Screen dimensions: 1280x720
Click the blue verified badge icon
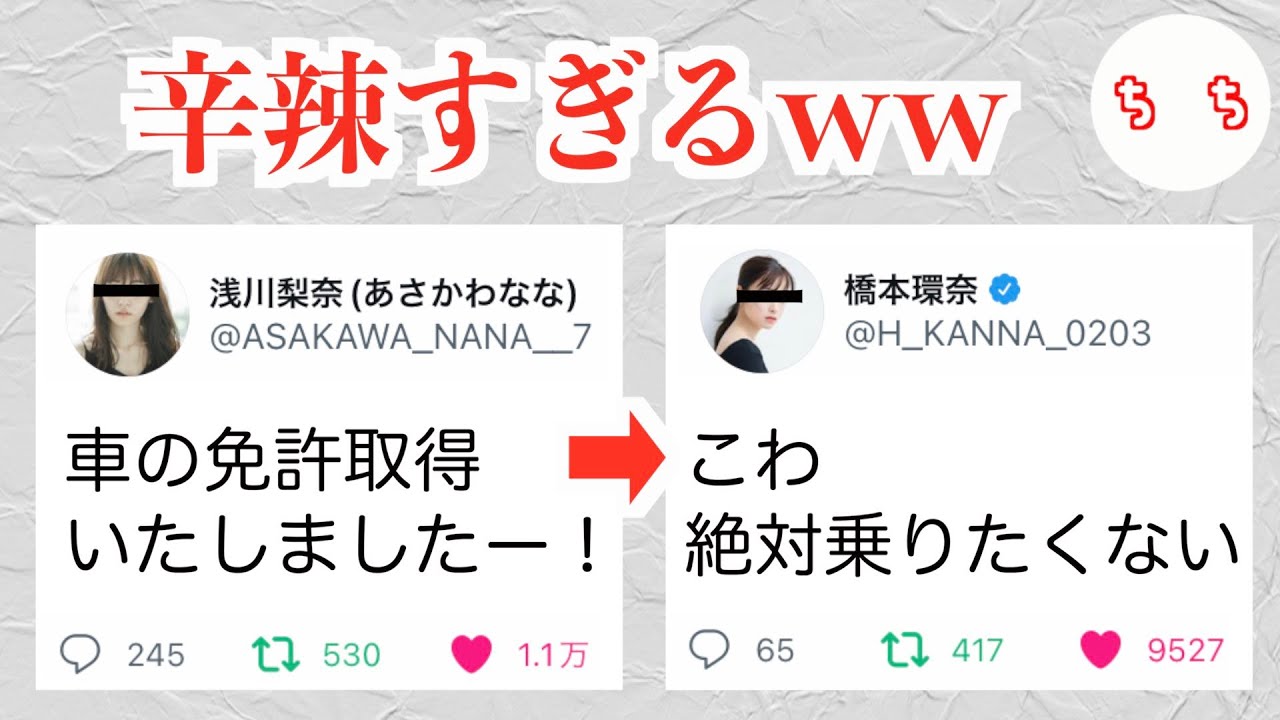[x=1003, y=291]
